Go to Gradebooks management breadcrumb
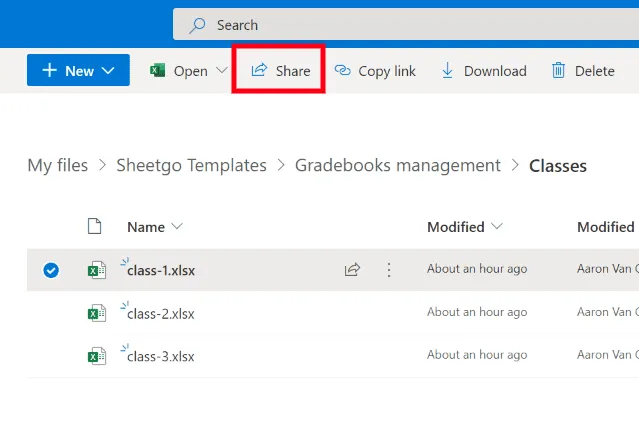The width and height of the screenshot is (639, 440). (397, 165)
